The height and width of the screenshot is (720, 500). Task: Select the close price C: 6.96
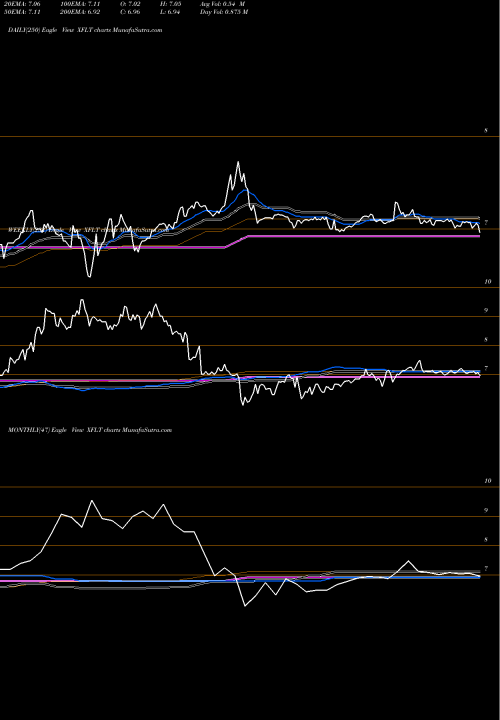(x=132, y=12)
